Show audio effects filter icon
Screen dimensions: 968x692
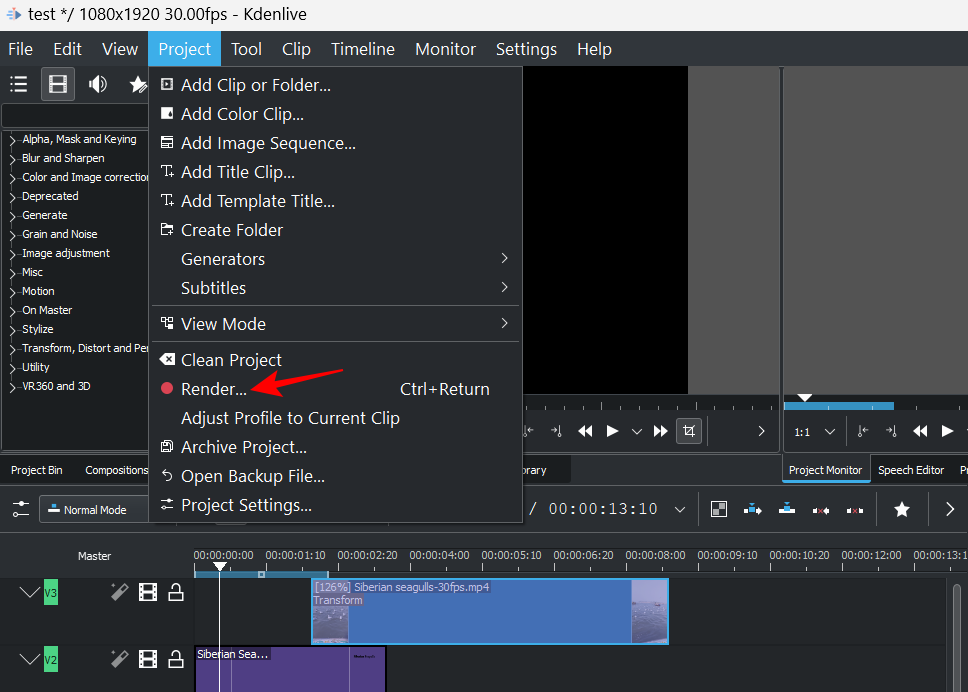(98, 84)
